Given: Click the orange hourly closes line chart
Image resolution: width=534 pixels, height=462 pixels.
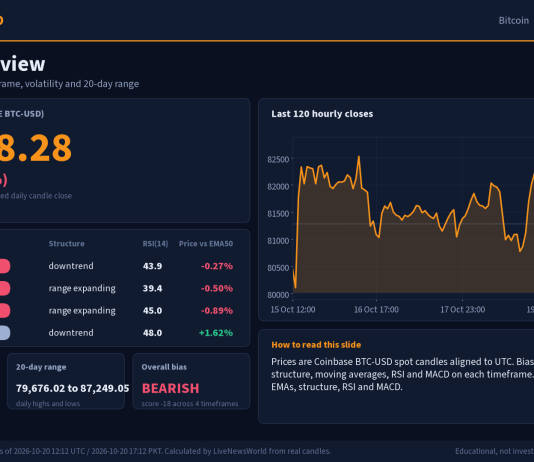Looking at the screenshot, I should pyautogui.click(x=413, y=218).
